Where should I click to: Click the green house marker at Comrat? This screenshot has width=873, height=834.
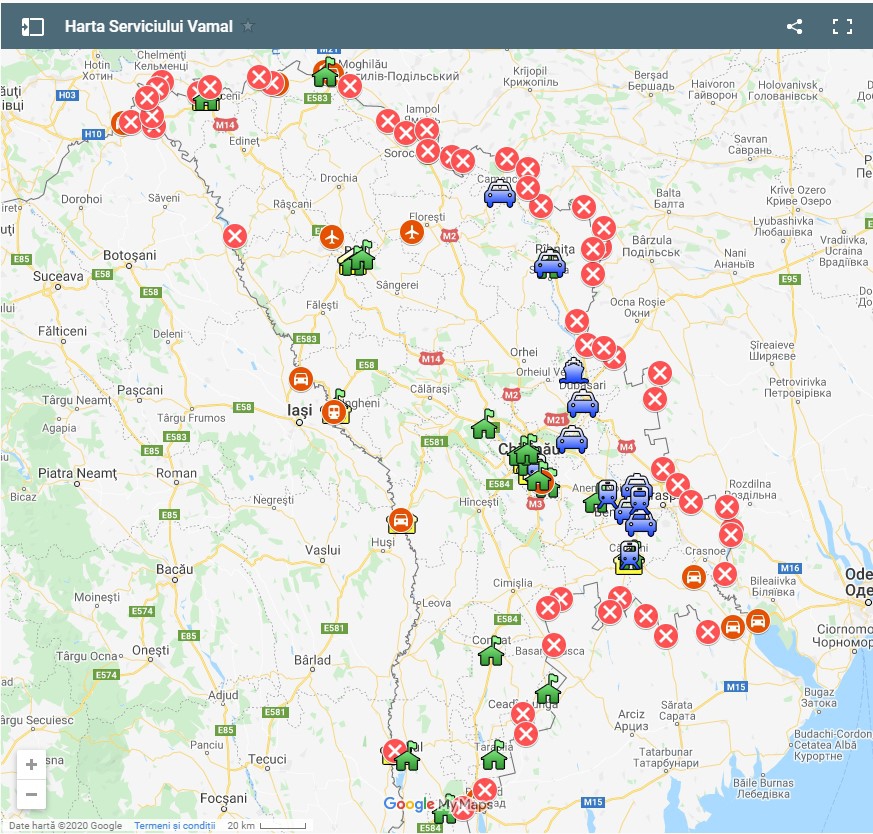491,651
